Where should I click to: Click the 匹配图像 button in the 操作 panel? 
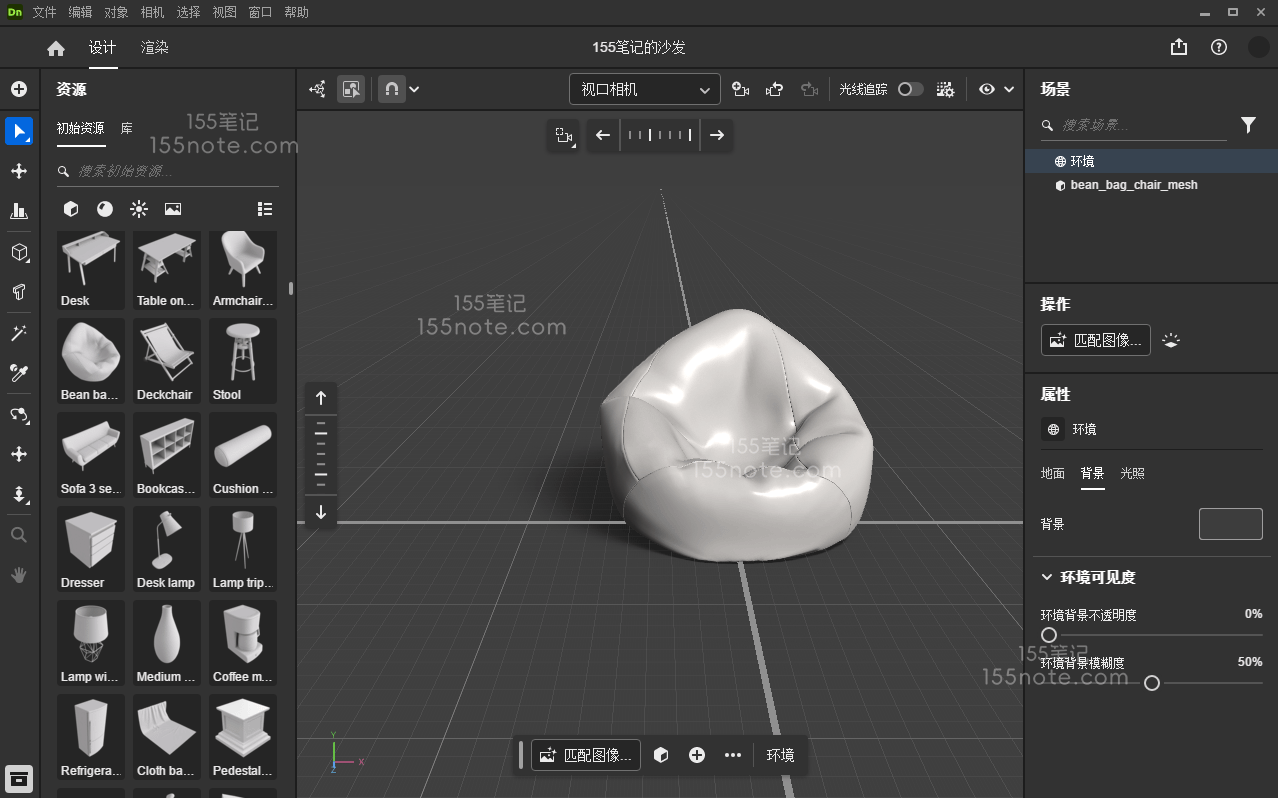[x=1095, y=340]
